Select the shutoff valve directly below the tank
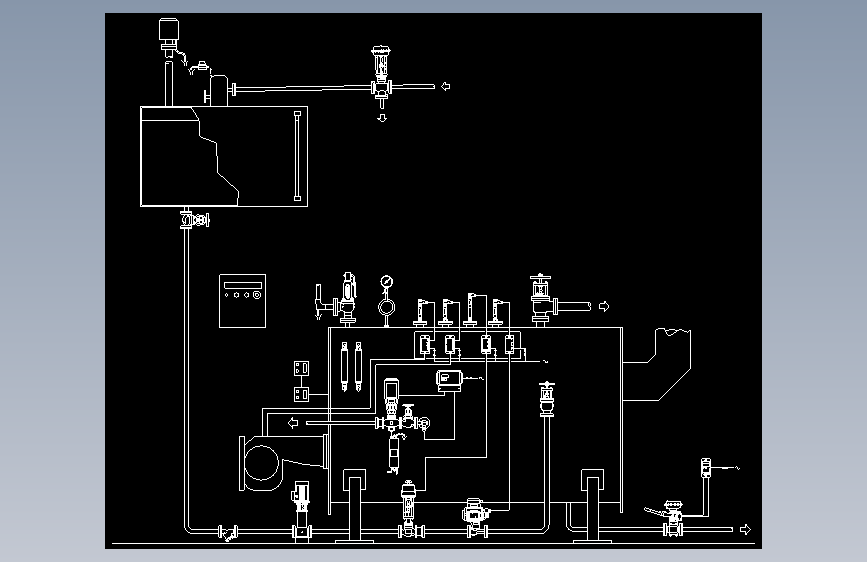 click(x=194, y=220)
